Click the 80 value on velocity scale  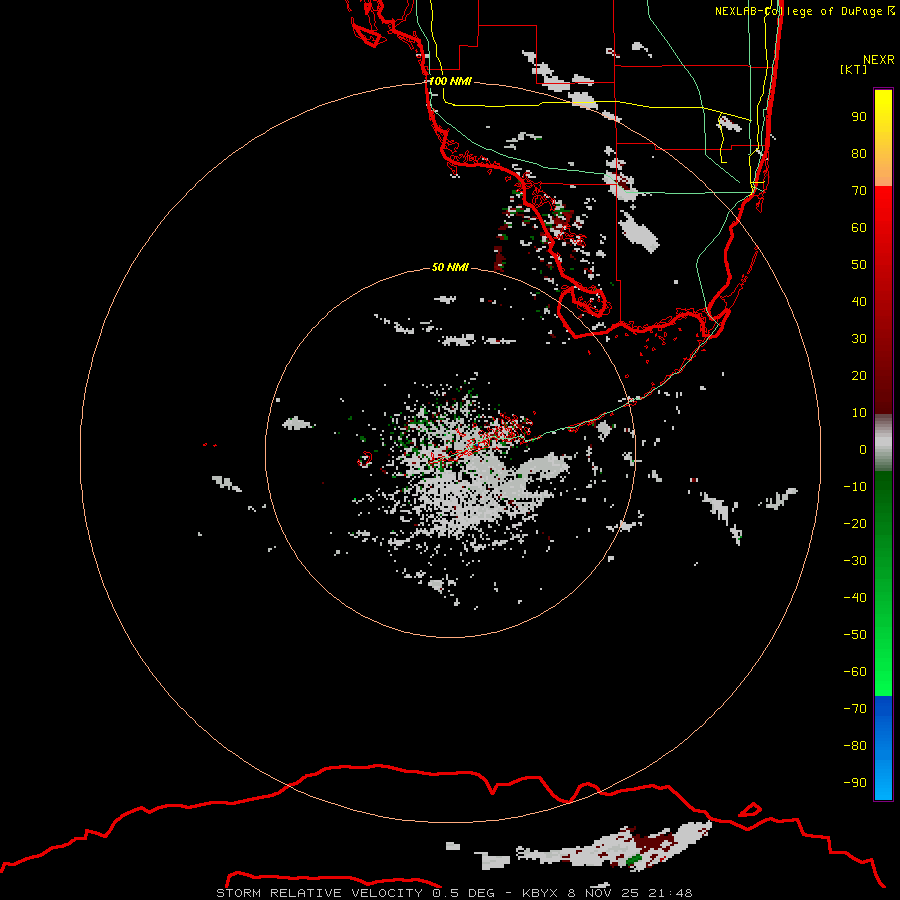point(859,153)
